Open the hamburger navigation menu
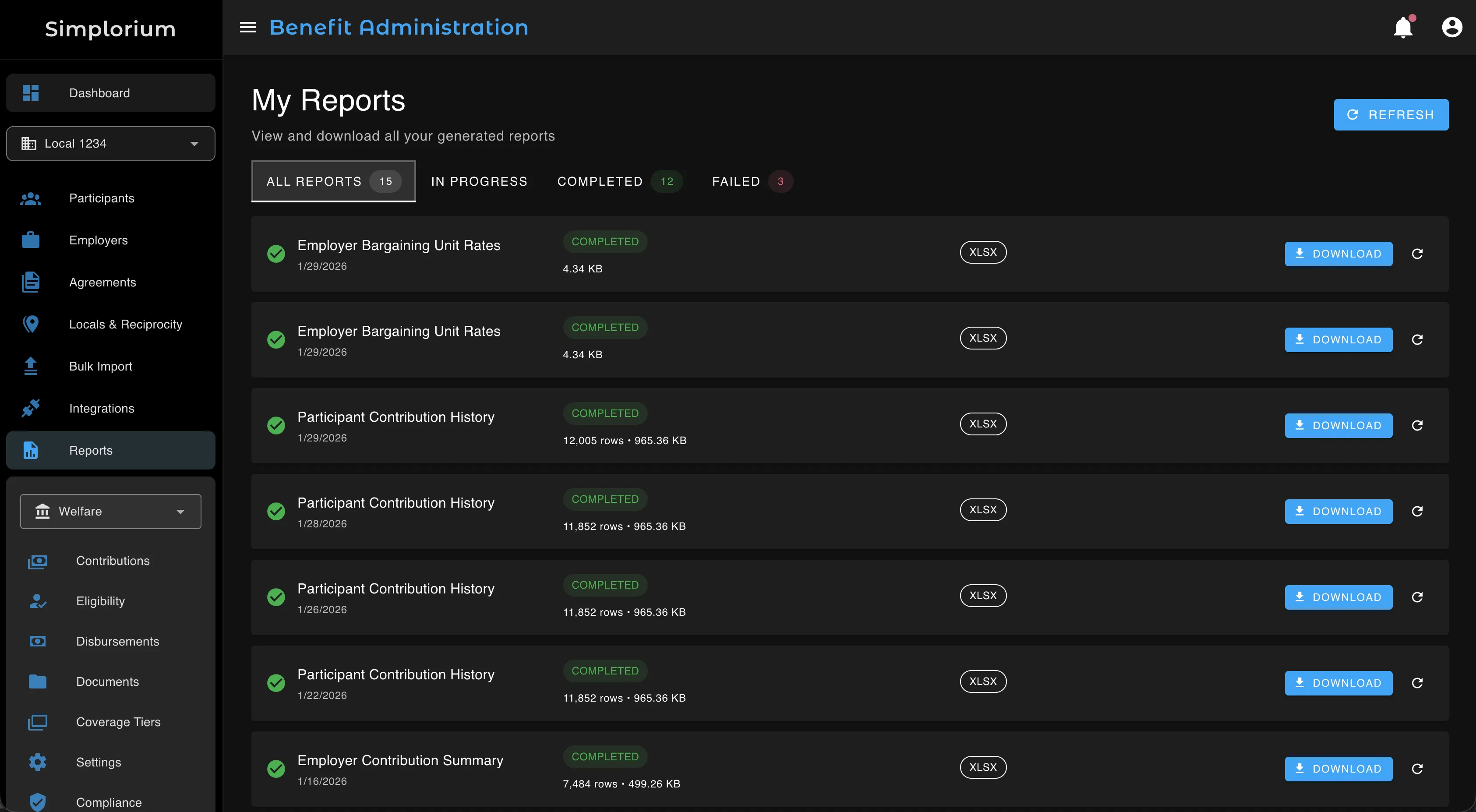The width and height of the screenshot is (1476, 812). coord(247,27)
